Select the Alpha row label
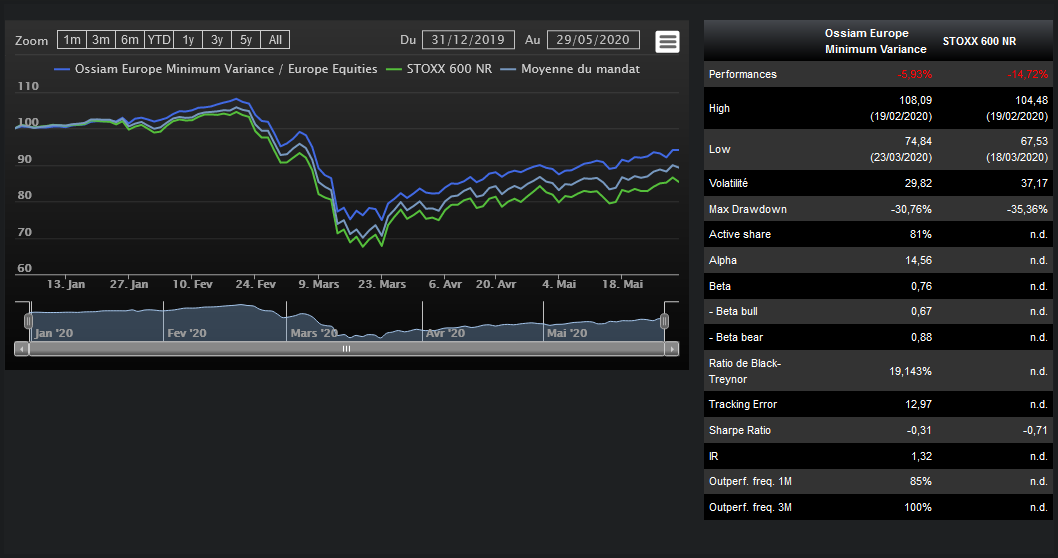This screenshot has height=558, width=1058. pos(723,260)
